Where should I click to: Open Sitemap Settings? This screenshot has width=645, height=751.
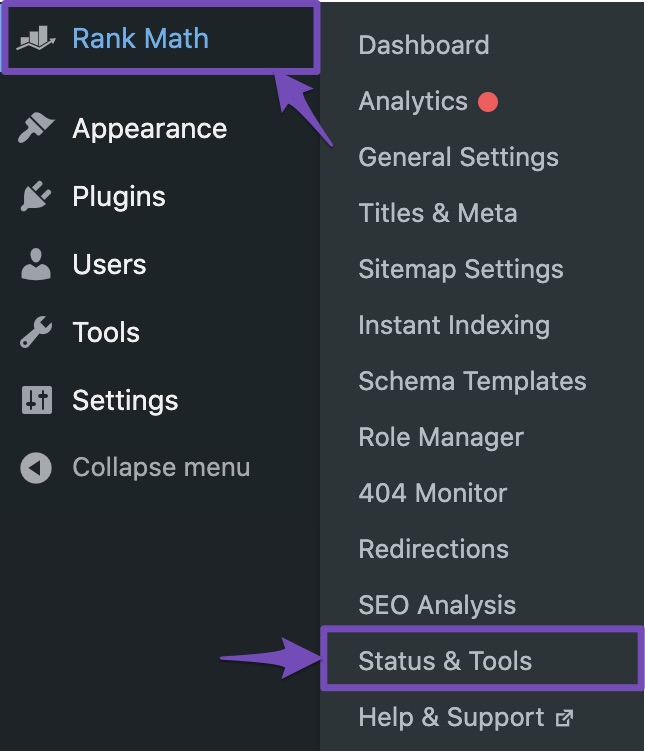point(460,269)
